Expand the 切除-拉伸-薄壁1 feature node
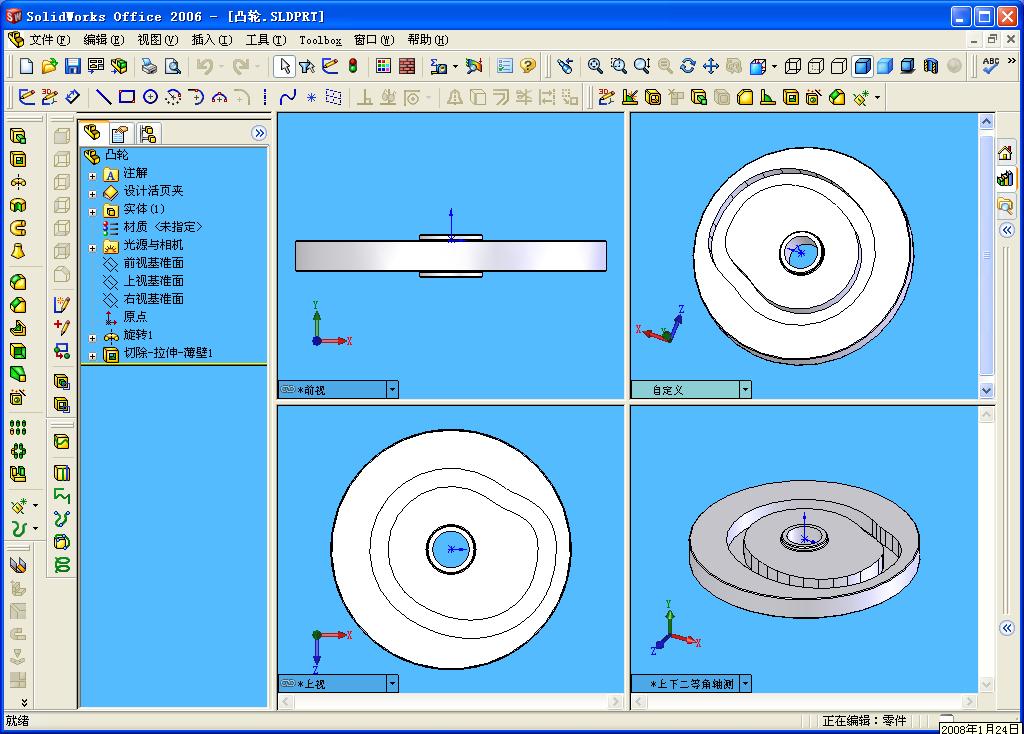Viewport: 1024px width, 734px height. [92, 356]
